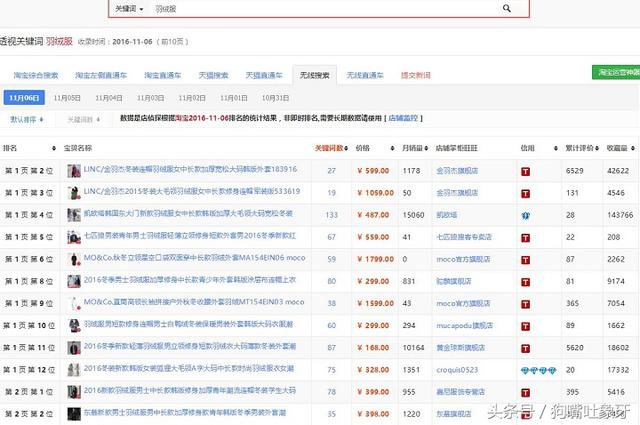Open the 金羽杰旗舰店 link priced ¥599.00
The image size is (640, 425).
coord(457,171)
